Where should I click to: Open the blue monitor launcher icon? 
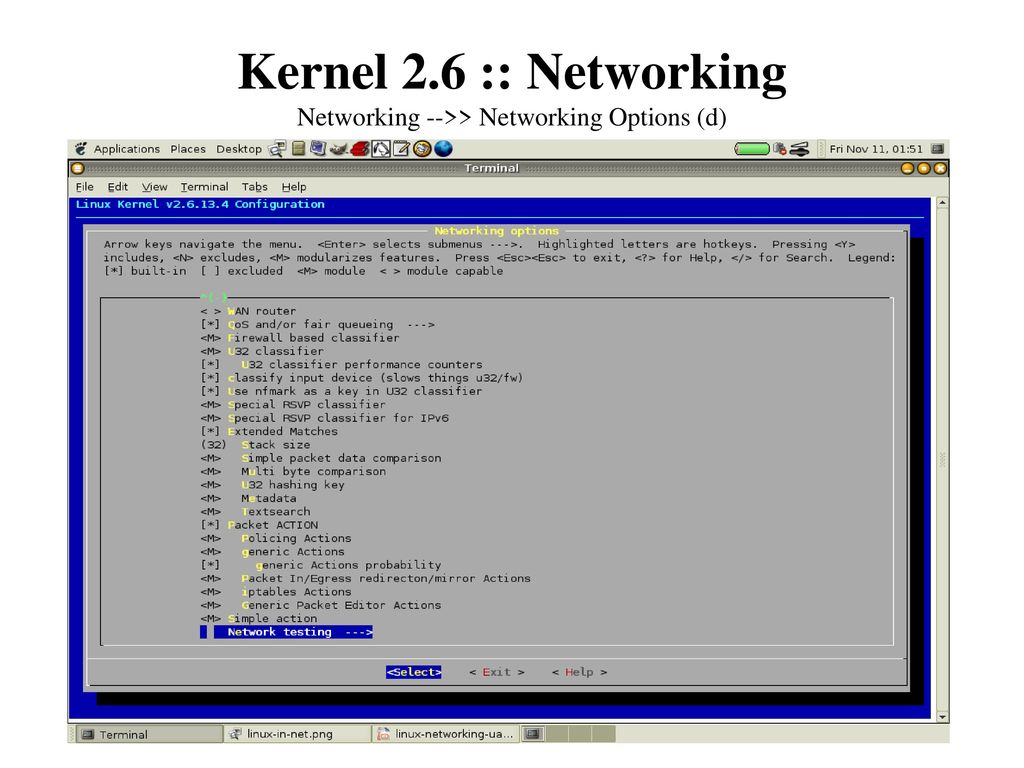pos(318,149)
